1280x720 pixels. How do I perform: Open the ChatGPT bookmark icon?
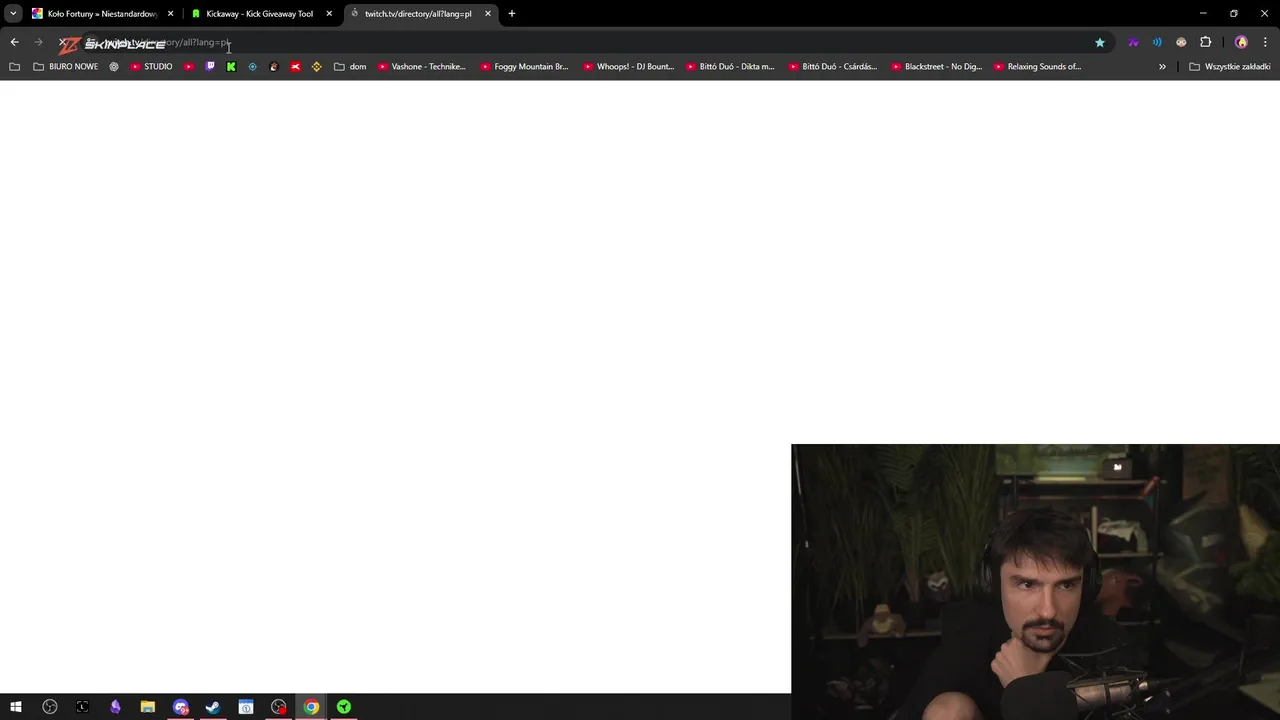point(114,67)
